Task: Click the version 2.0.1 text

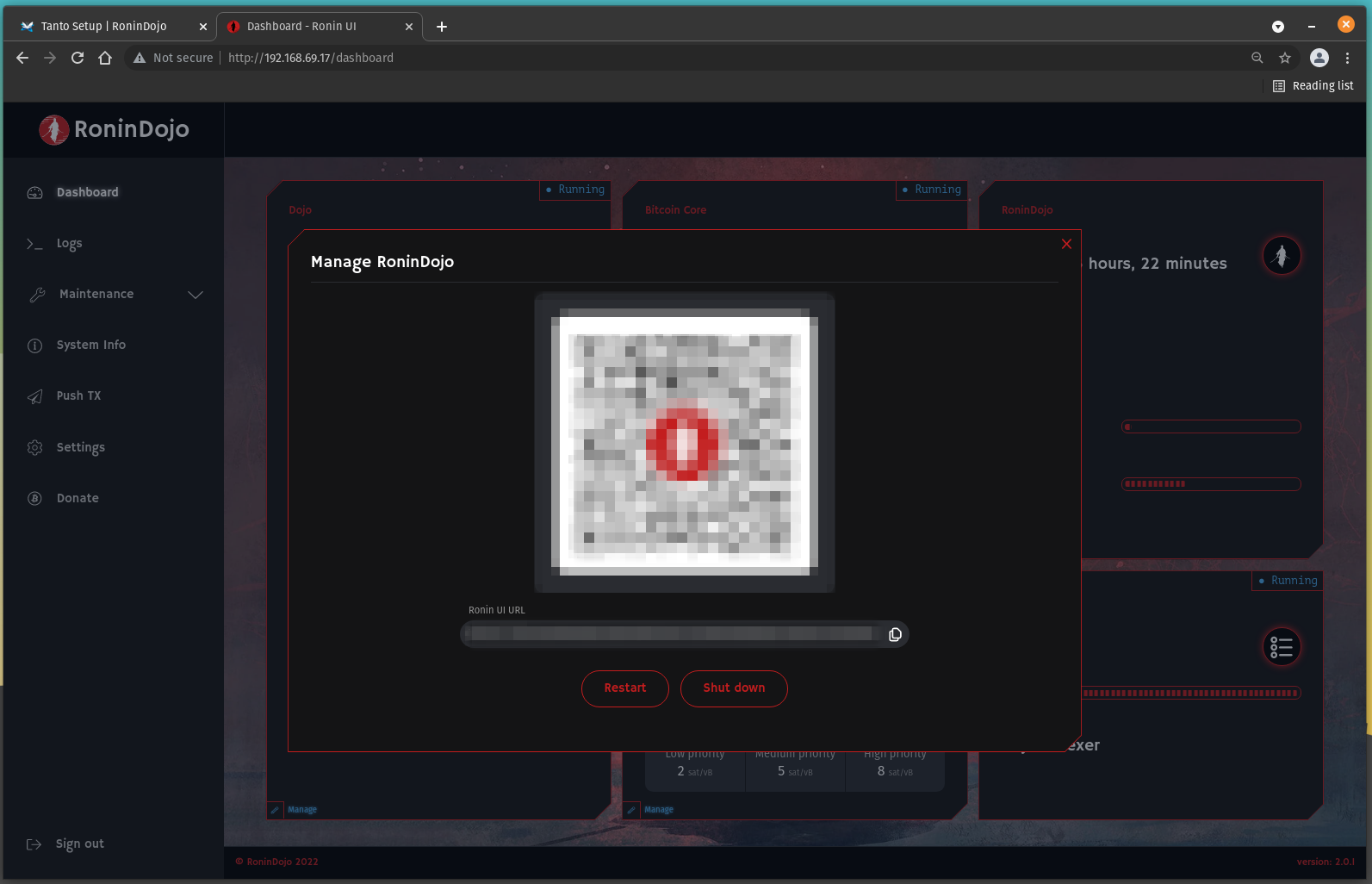Action: pos(1325,862)
